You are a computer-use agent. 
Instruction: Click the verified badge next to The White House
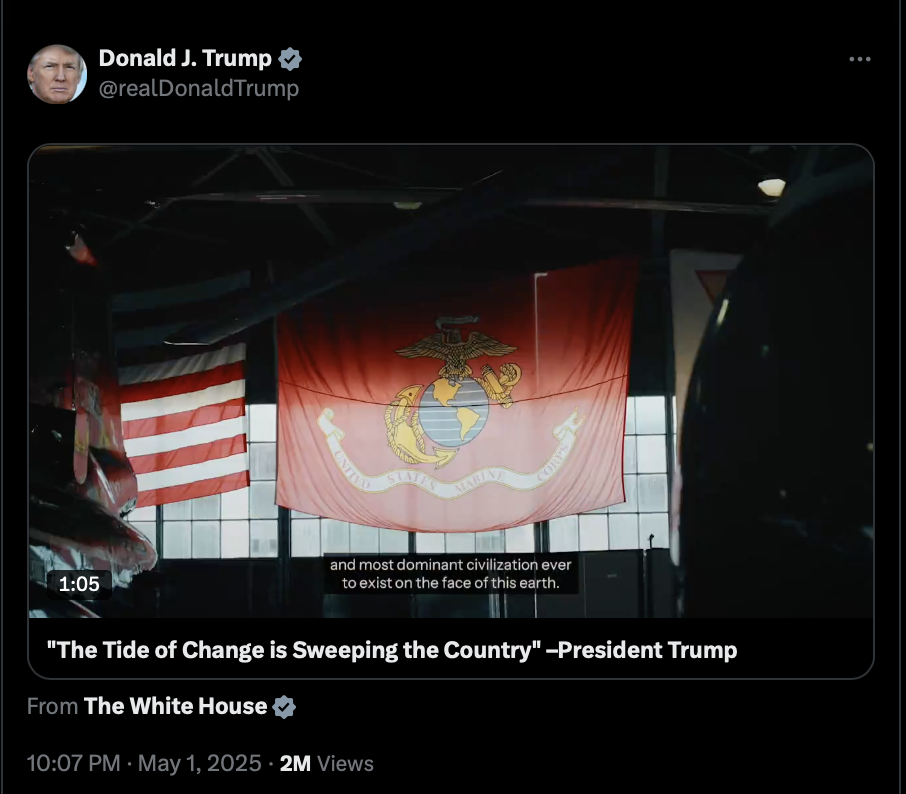tap(284, 707)
